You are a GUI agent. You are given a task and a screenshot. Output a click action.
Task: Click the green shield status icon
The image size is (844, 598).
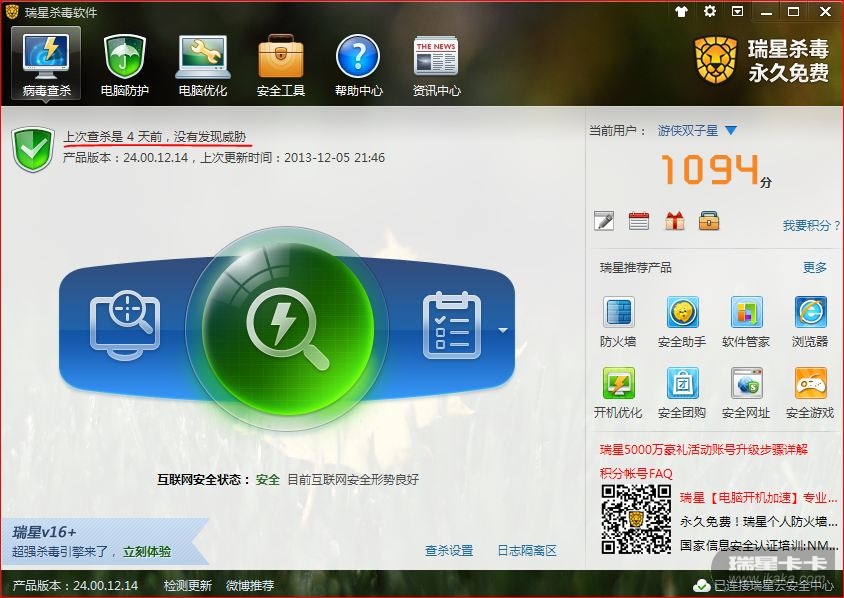click(x=33, y=149)
